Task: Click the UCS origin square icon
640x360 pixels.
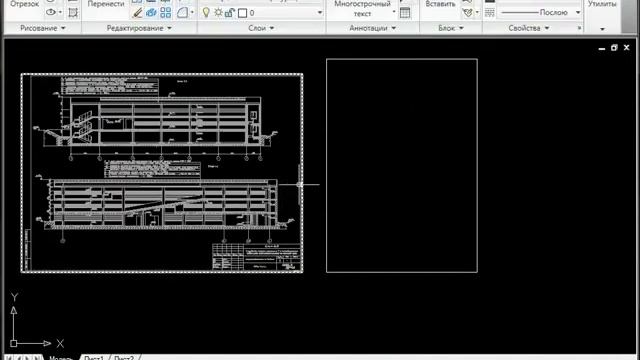Action: (13, 344)
